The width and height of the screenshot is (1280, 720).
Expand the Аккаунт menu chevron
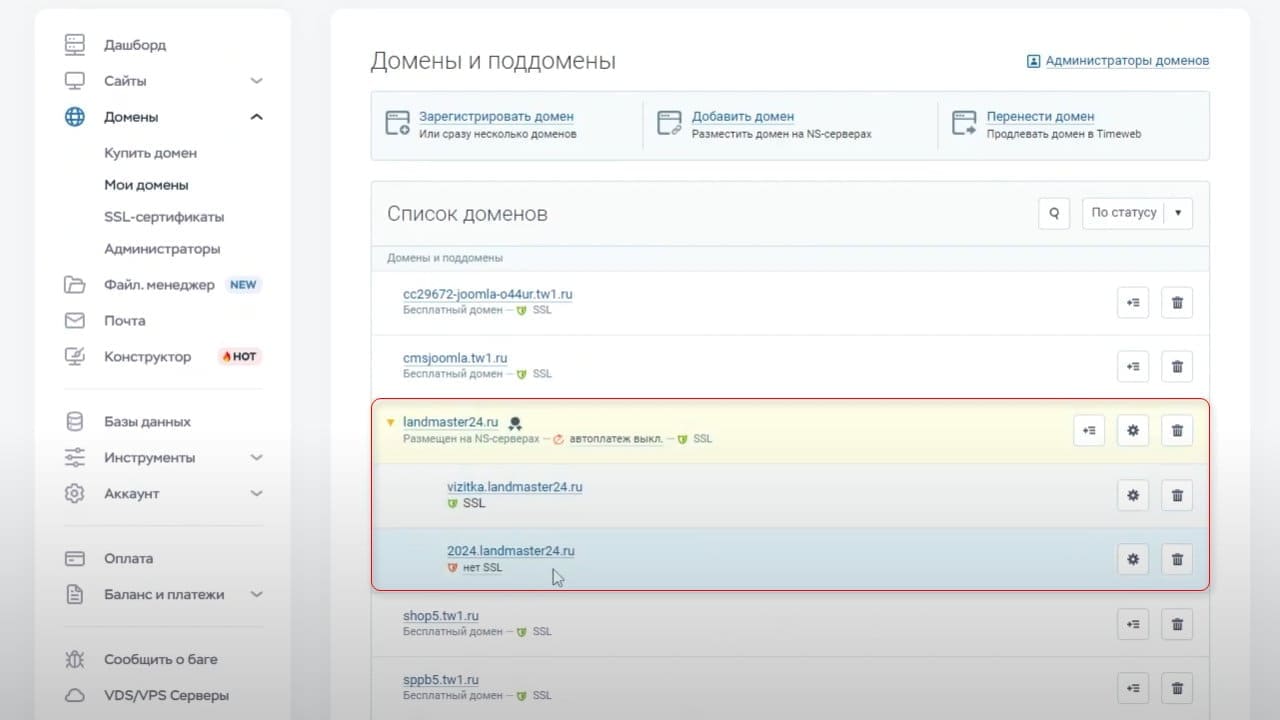pyautogui.click(x=257, y=494)
